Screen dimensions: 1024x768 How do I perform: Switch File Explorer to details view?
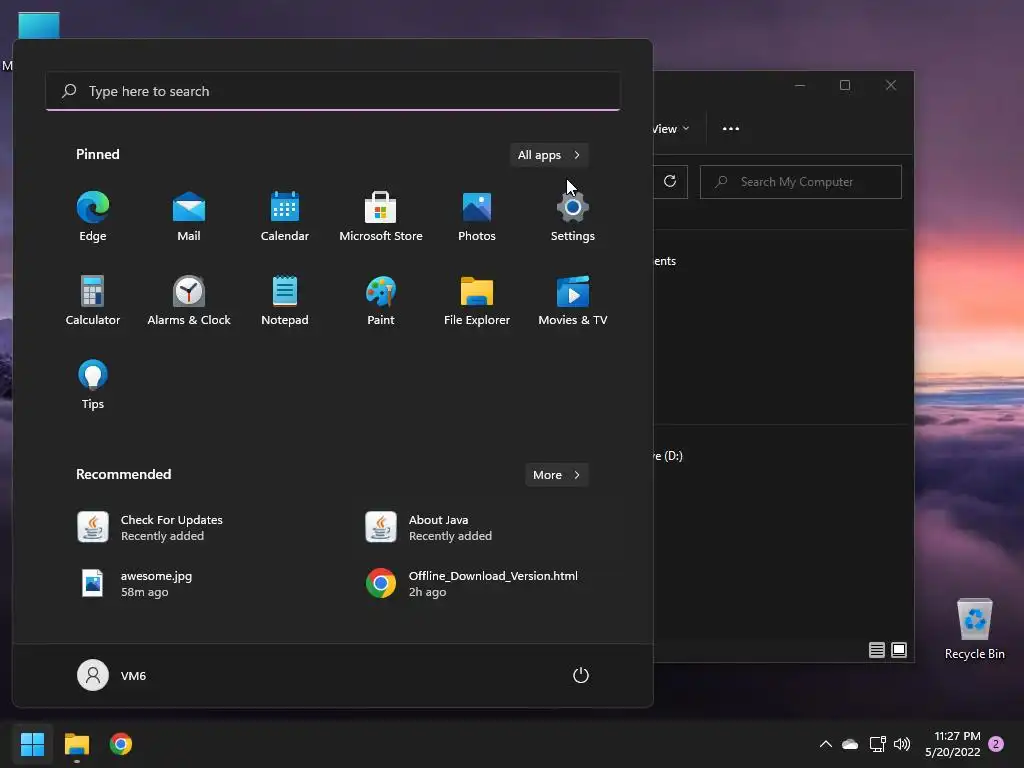tap(877, 650)
